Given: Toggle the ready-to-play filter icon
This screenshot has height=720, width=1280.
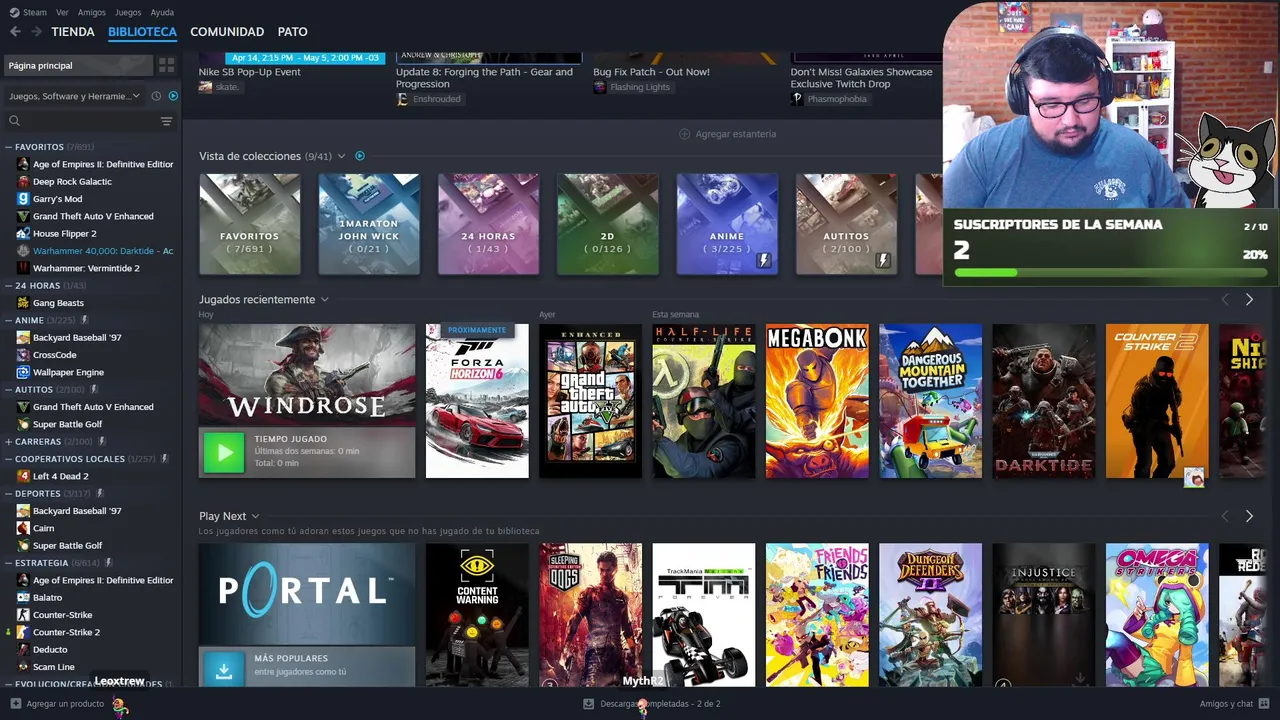Looking at the screenshot, I should click(x=173, y=96).
